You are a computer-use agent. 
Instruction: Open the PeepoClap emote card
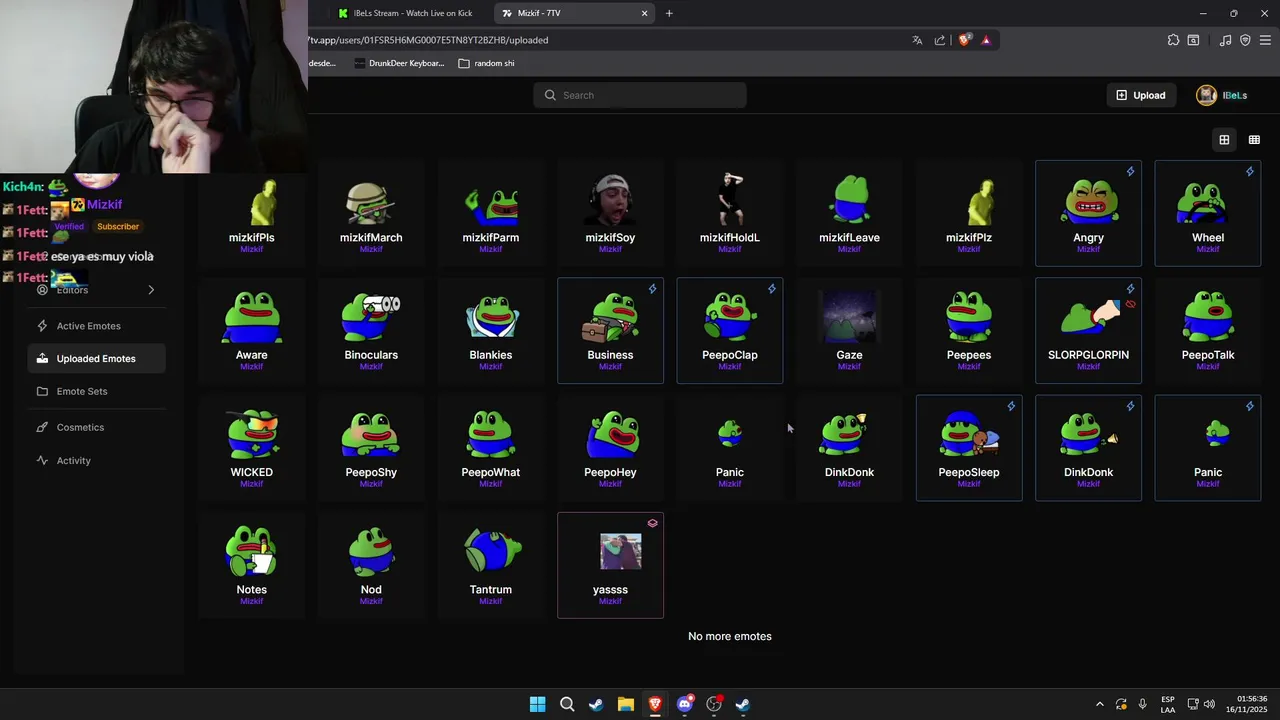730,330
